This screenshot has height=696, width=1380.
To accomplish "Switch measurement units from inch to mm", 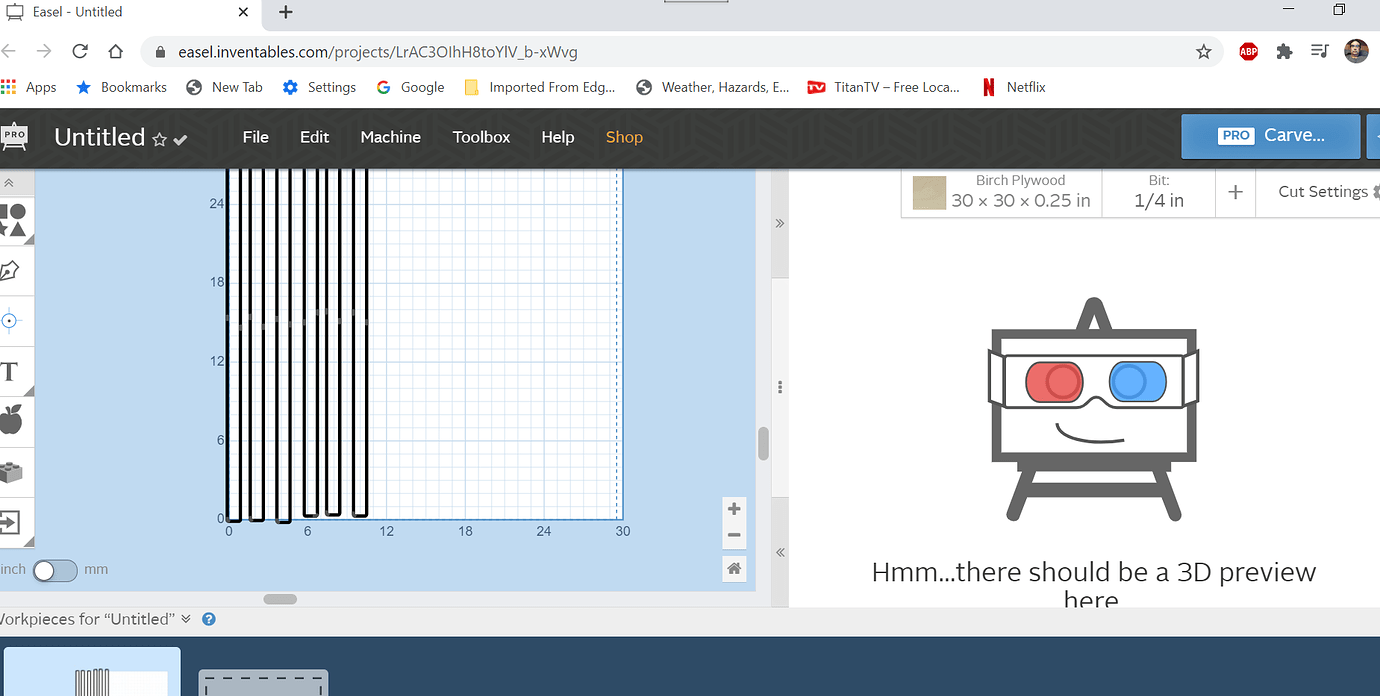I will click(55, 570).
